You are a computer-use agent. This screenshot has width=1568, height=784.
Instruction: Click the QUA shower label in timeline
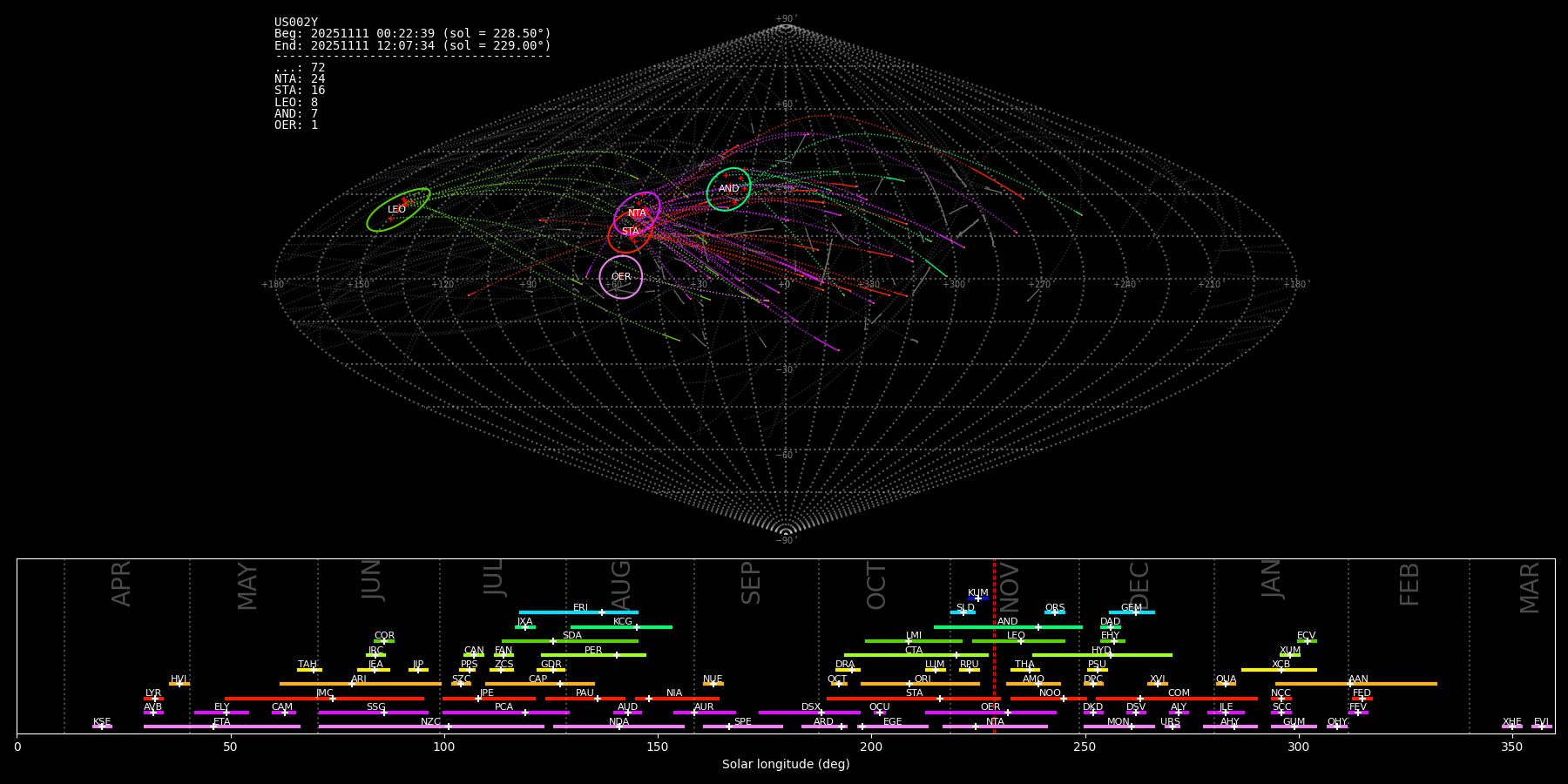coord(1227,679)
